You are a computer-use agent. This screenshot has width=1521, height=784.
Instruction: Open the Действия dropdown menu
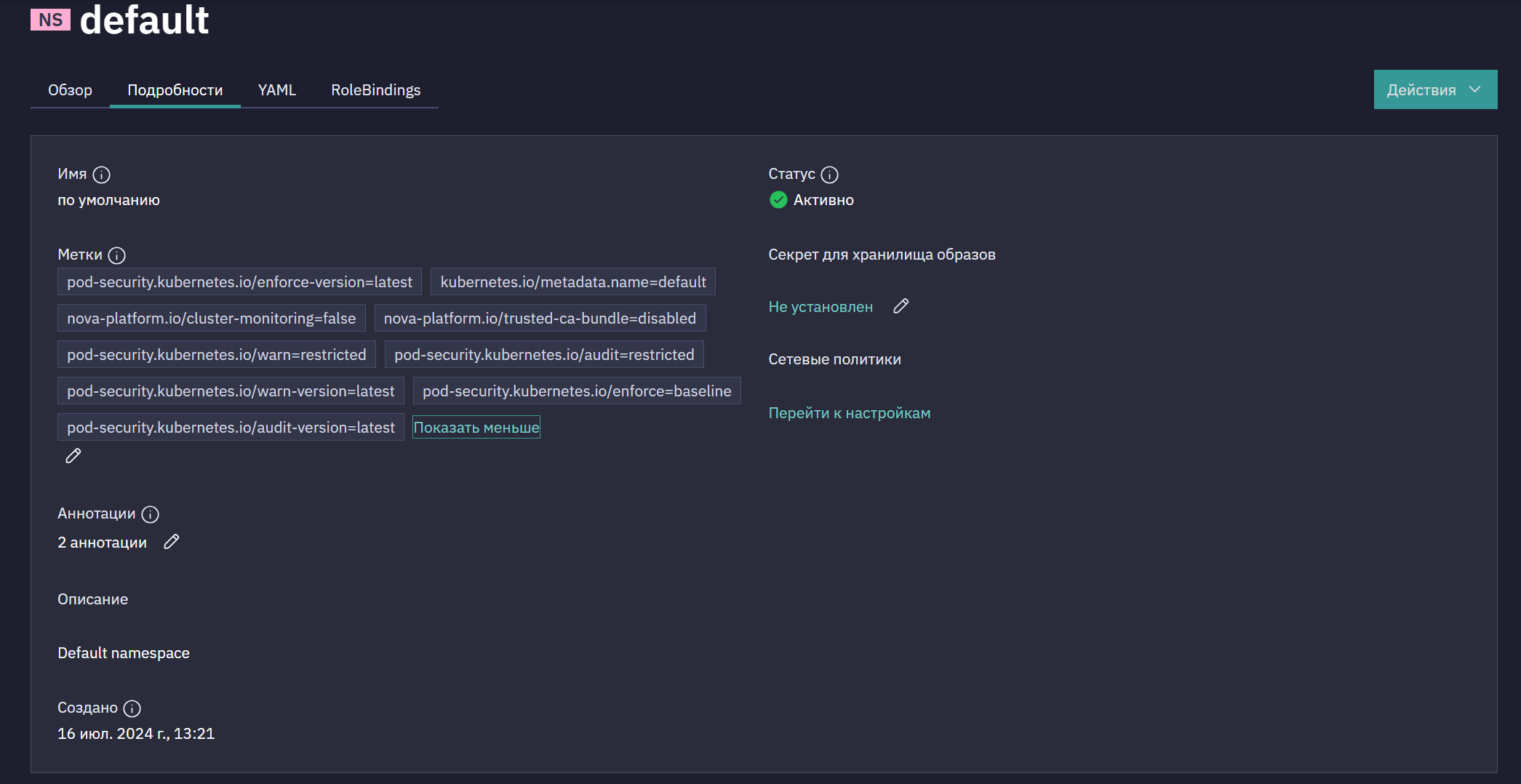click(1435, 89)
